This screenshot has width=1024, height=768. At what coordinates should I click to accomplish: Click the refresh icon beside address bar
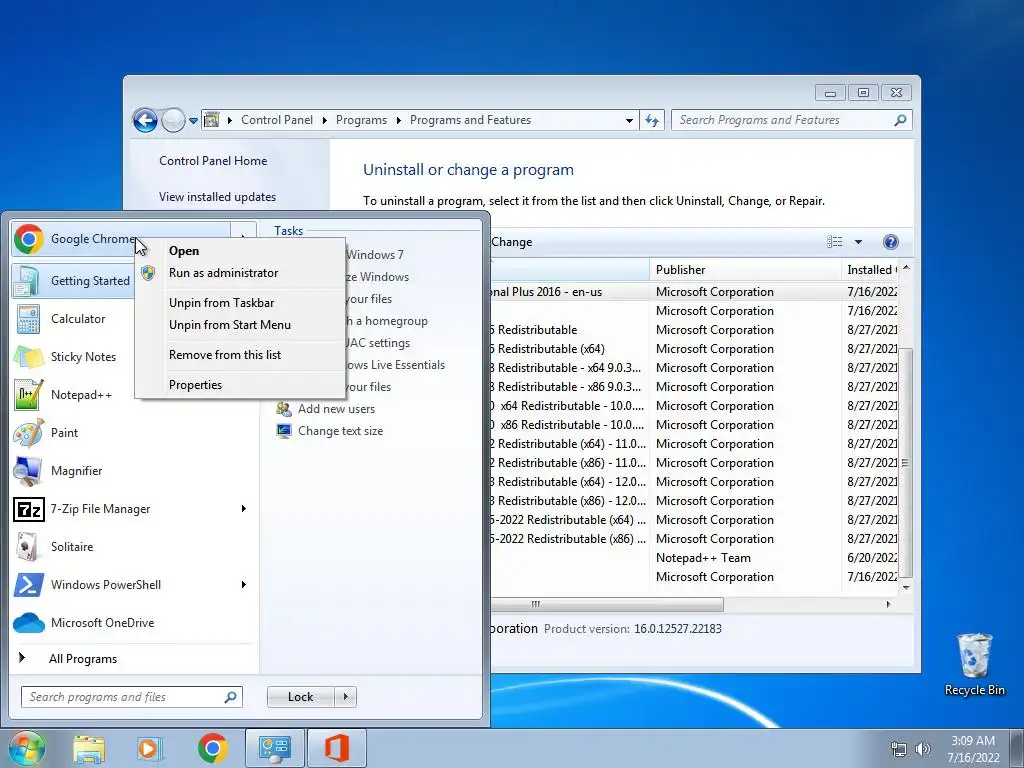(652, 120)
